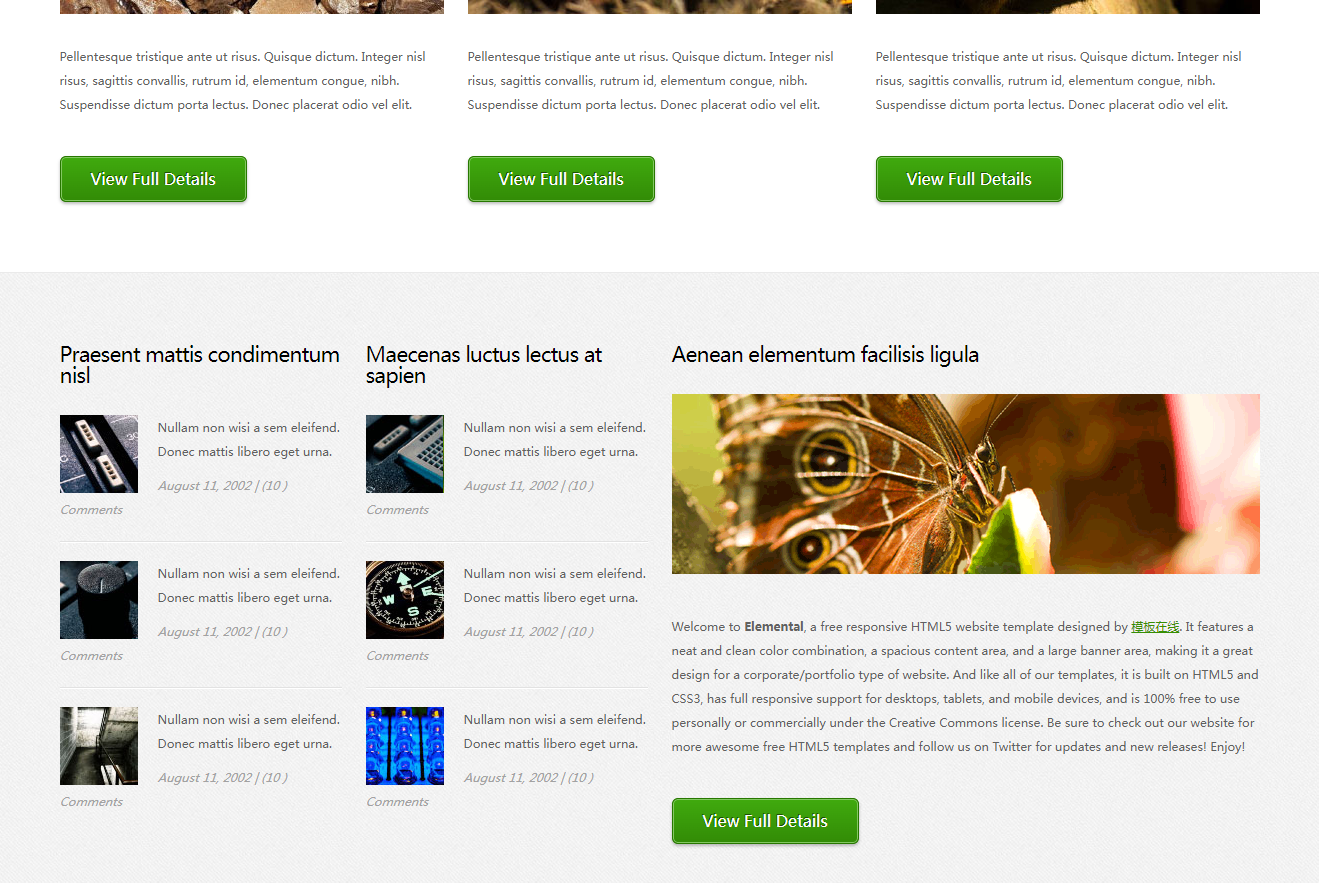The image size is (1319, 883).
Task: Open the compass thumbnail
Action: coord(405,600)
